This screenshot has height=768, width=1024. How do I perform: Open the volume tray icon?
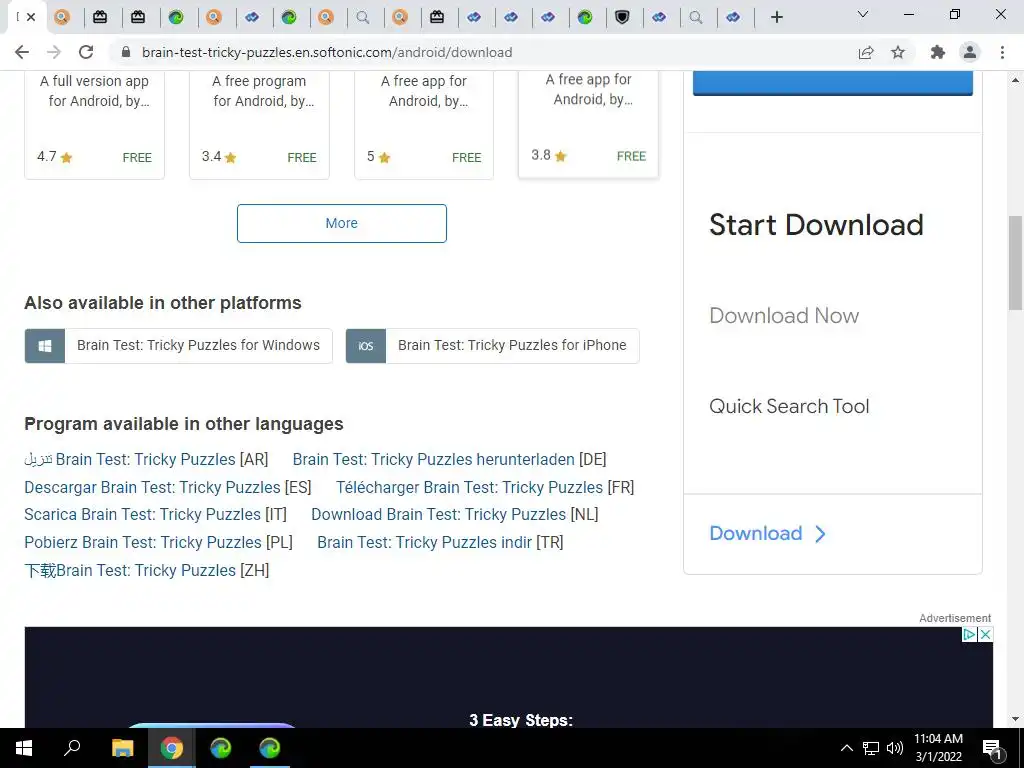pos(895,748)
